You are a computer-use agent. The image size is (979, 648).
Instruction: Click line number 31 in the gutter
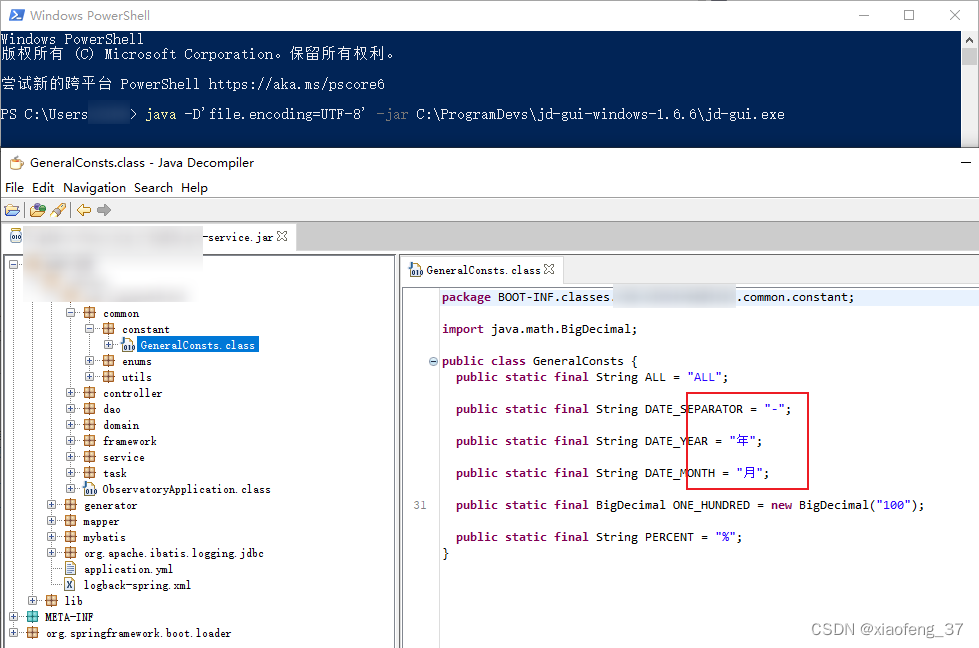[x=420, y=505]
